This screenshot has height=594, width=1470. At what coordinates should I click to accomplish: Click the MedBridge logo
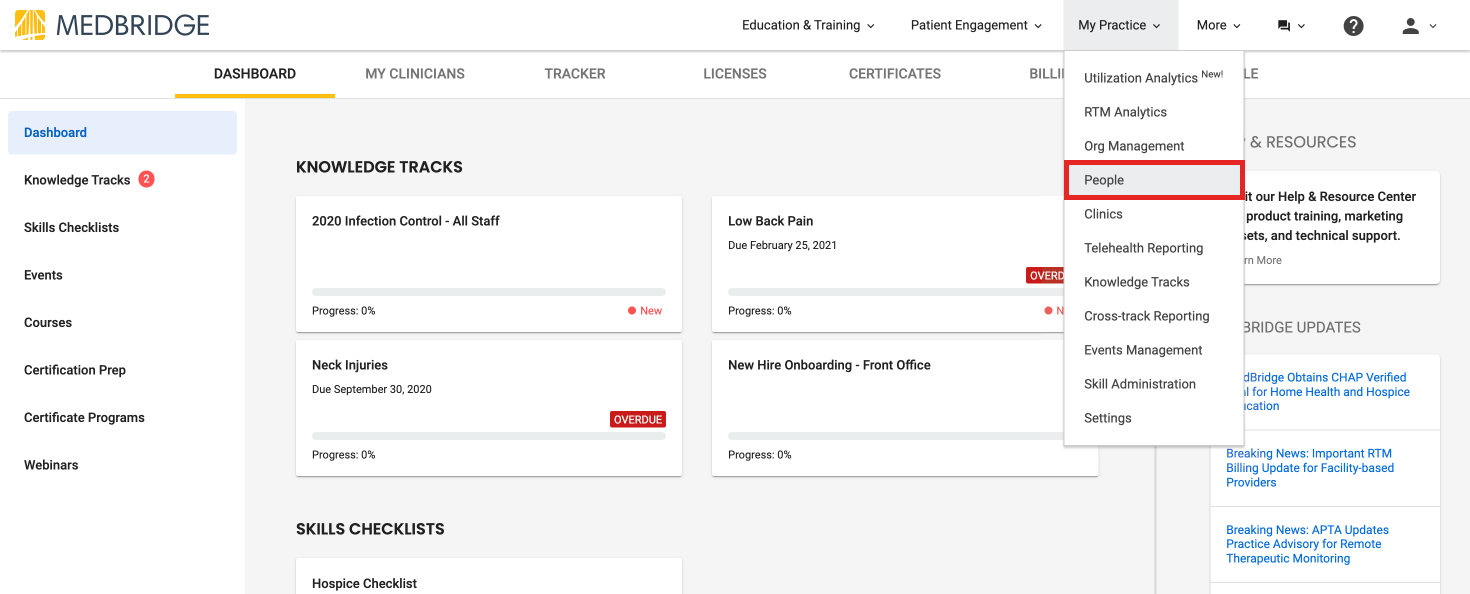click(112, 25)
